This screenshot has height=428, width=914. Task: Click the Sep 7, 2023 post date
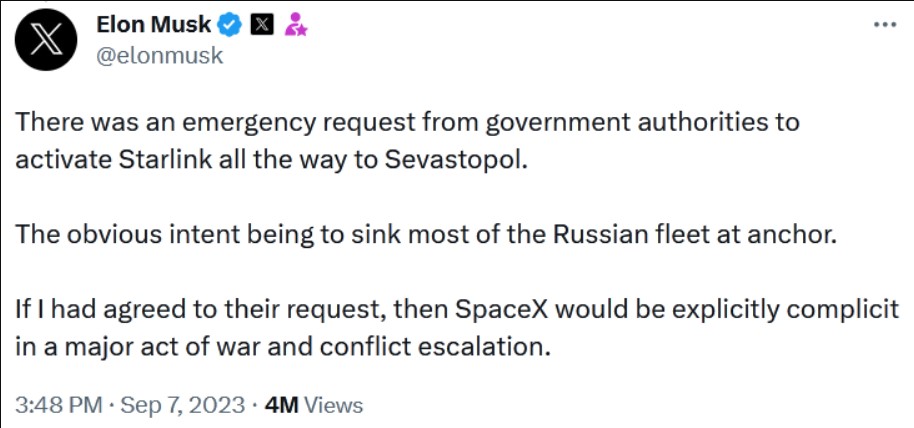(x=183, y=405)
